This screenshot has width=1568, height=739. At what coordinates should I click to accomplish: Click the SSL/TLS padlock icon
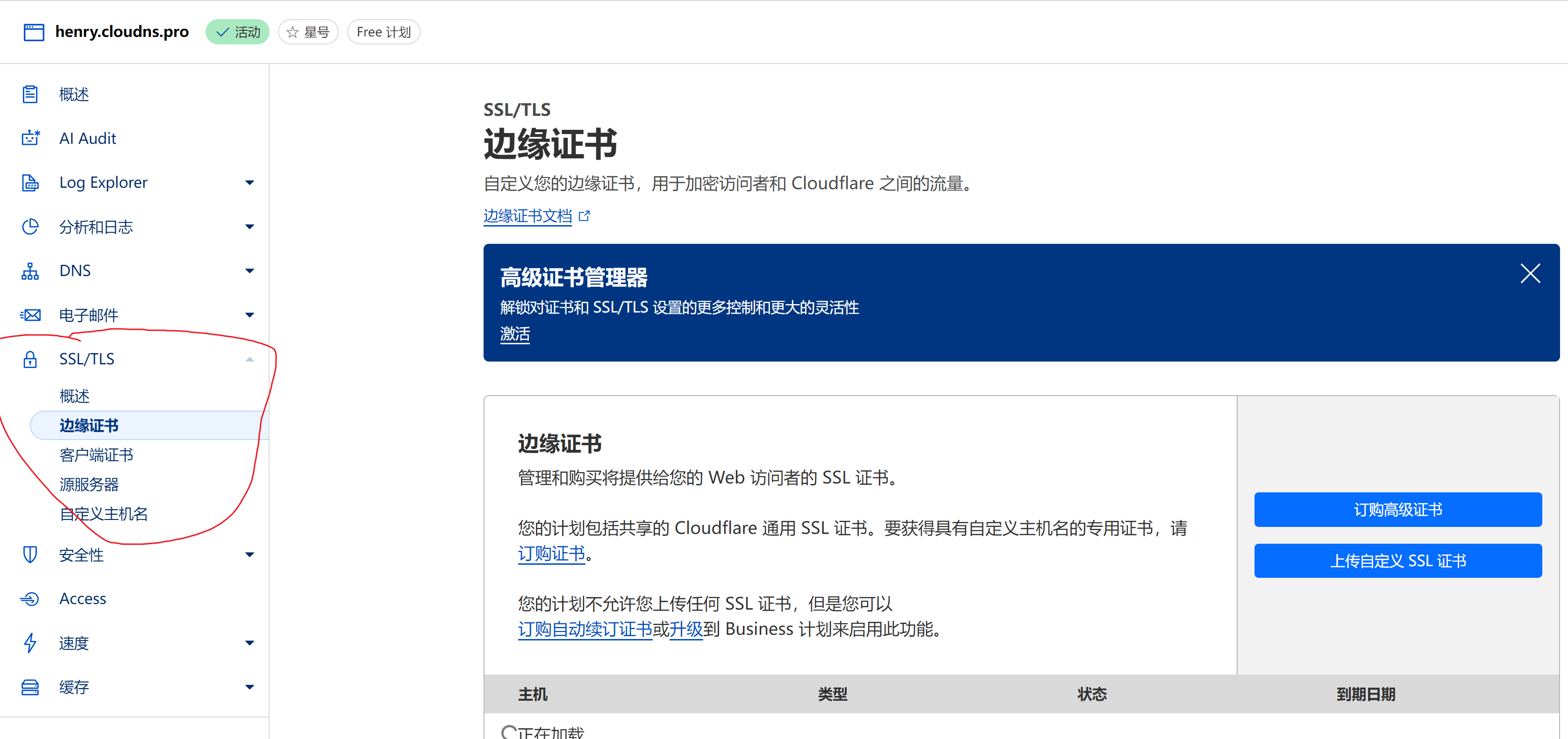click(x=30, y=359)
